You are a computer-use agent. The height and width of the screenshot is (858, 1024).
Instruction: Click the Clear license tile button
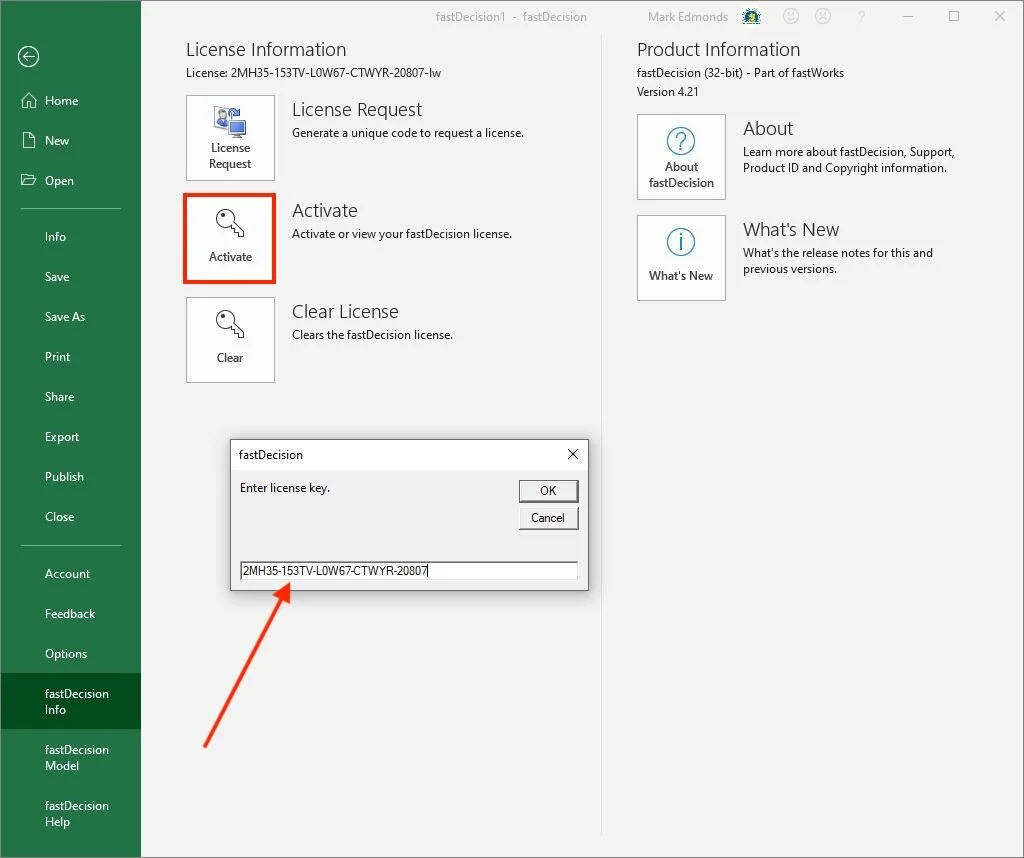pyautogui.click(x=231, y=340)
